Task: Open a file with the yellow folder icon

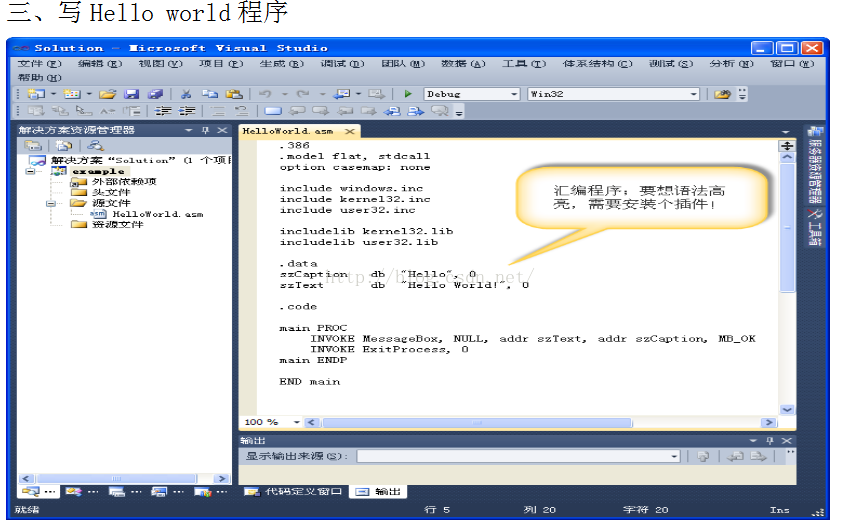Action: point(108,94)
